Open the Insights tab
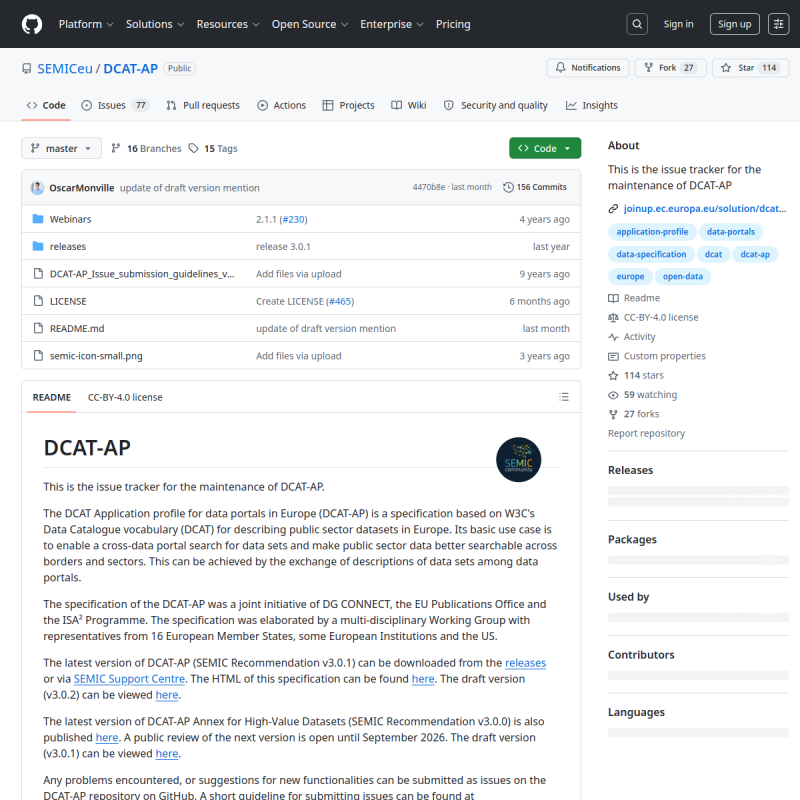This screenshot has width=800, height=800. pos(592,105)
